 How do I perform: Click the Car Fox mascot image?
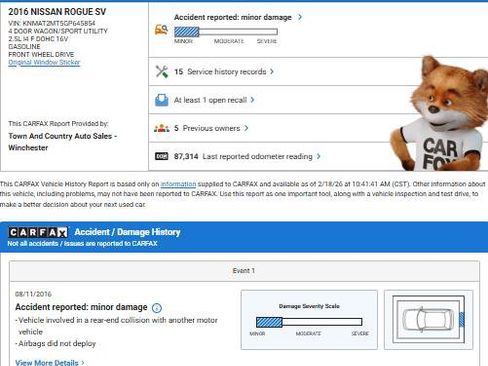coord(439,113)
